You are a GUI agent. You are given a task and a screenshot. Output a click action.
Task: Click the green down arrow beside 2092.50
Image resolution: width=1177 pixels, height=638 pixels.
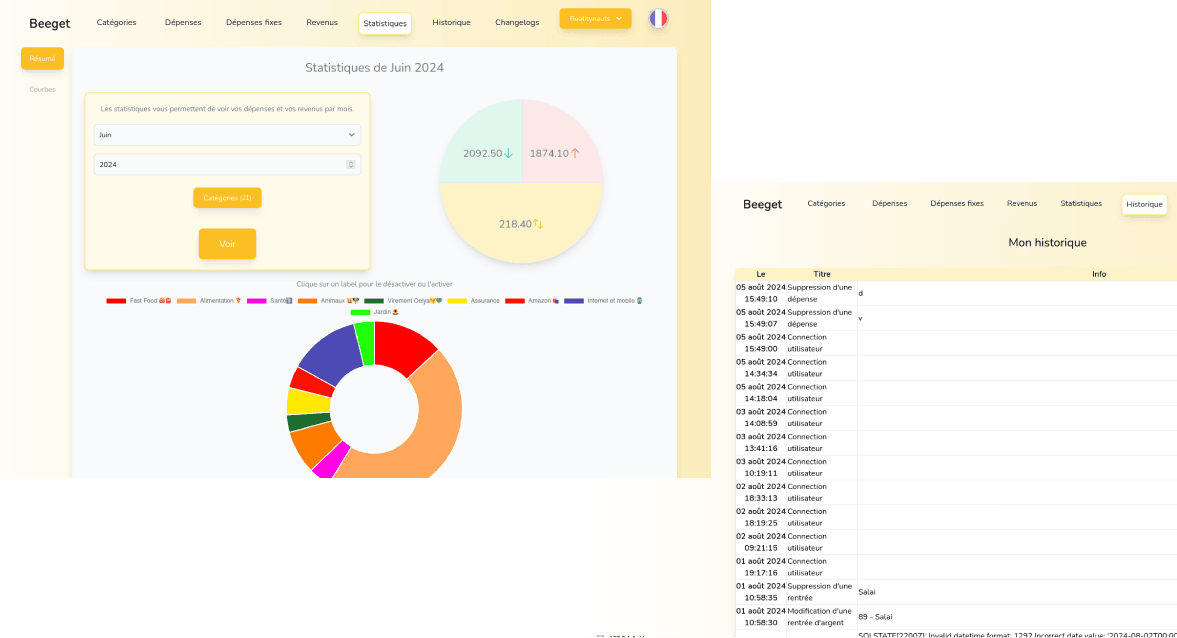(508, 153)
